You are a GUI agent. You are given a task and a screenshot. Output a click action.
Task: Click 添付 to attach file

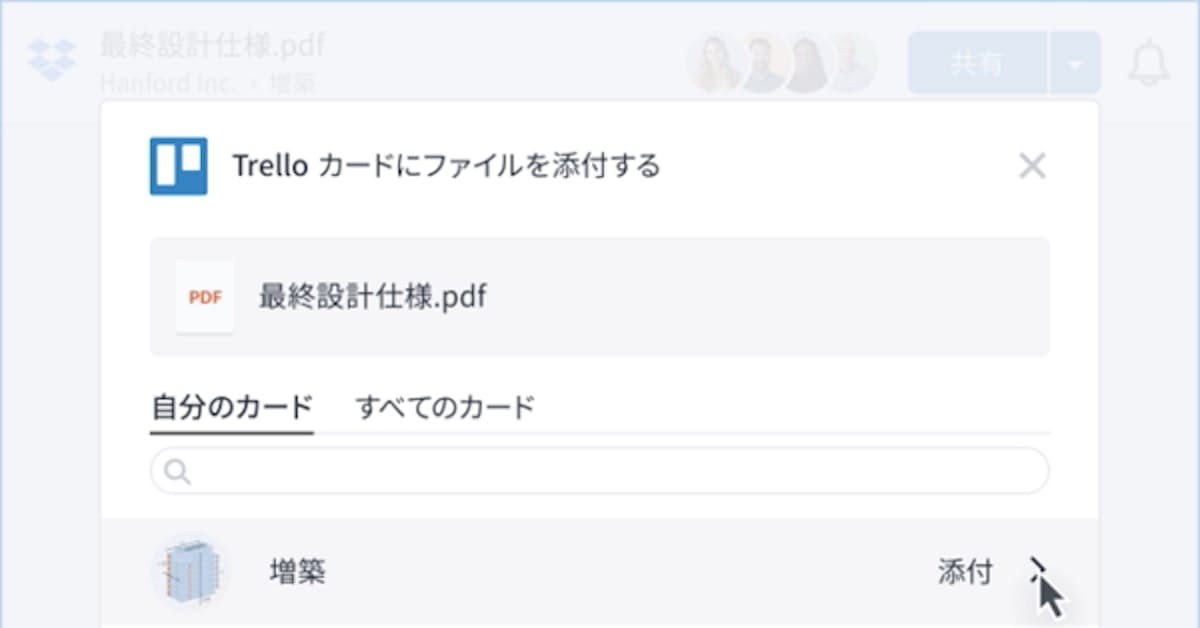point(965,572)
